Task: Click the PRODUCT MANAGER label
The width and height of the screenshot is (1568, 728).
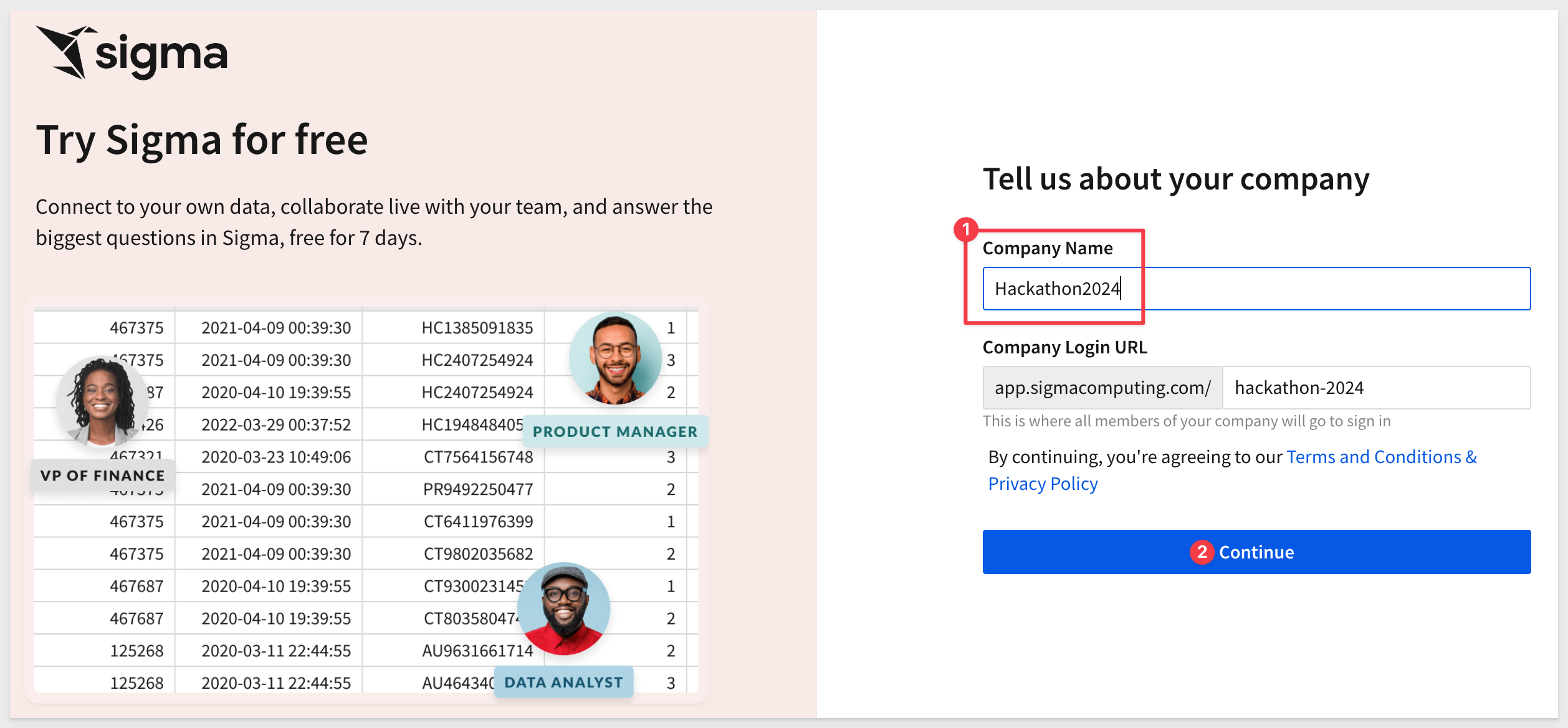Action: tap(615, 431)
